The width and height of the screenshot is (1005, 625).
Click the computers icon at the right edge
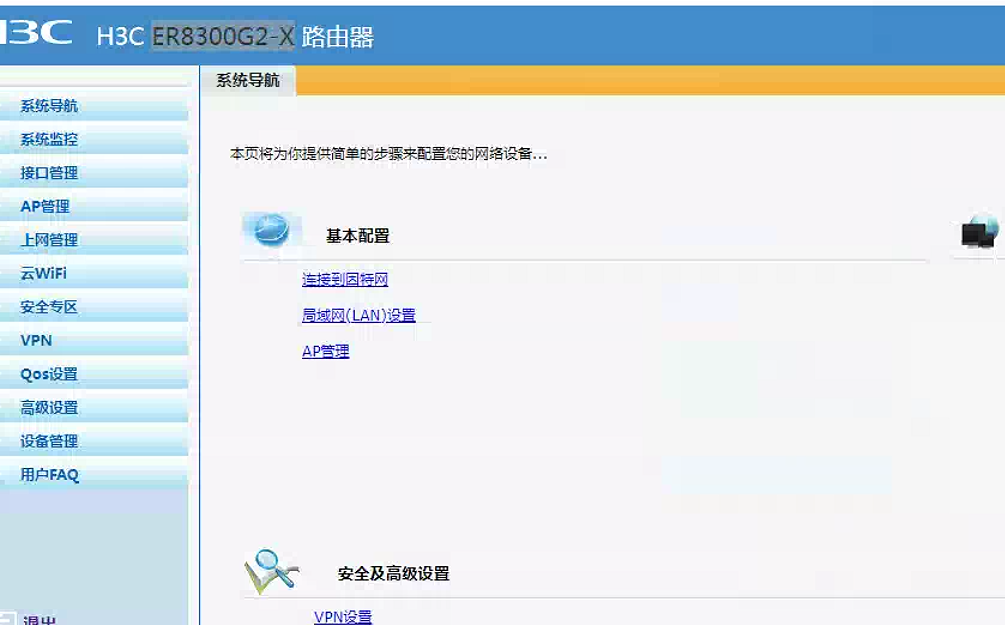979,231
